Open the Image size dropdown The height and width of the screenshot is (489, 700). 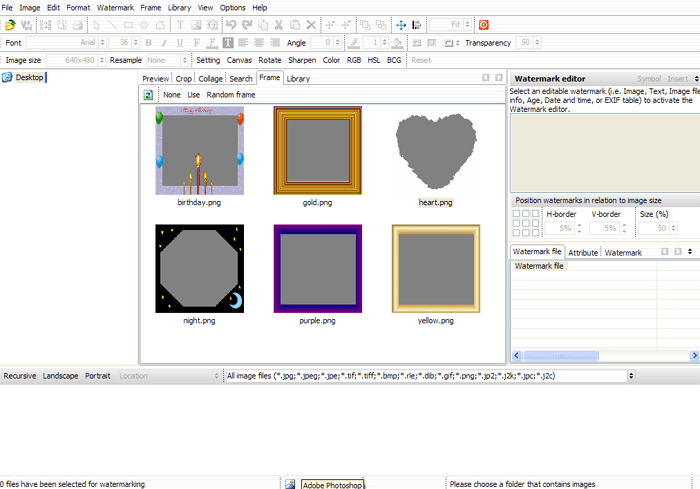102,60
